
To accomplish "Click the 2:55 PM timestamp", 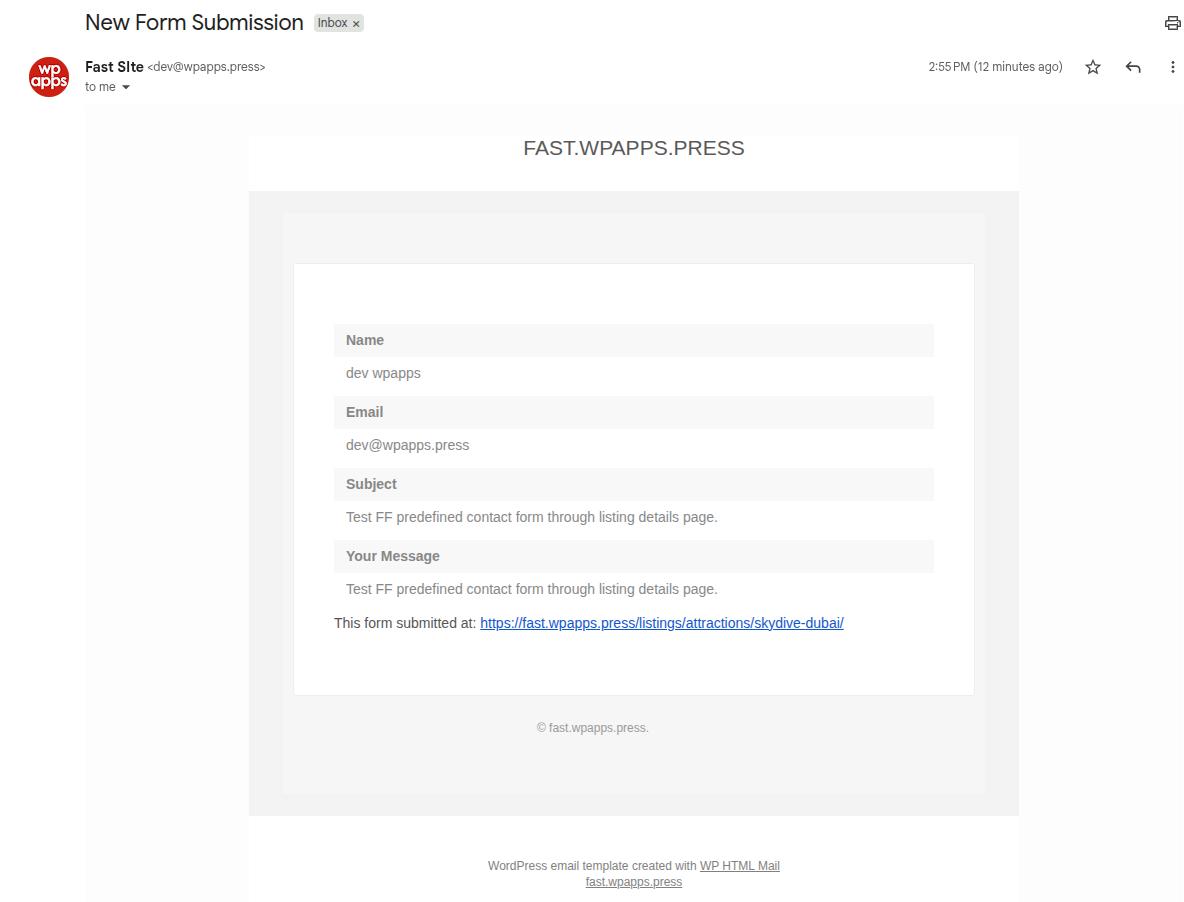I will coord(995,67).
